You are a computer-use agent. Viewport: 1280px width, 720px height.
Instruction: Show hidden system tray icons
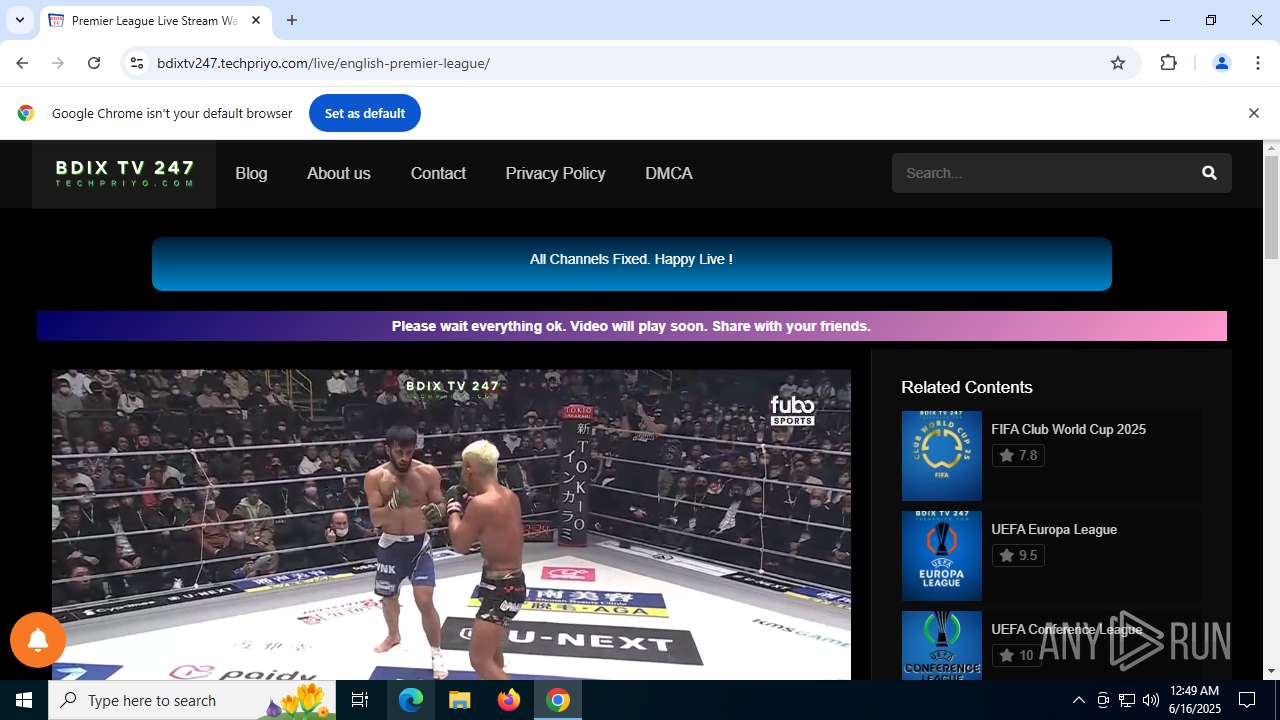click(x=1078, y=700)
